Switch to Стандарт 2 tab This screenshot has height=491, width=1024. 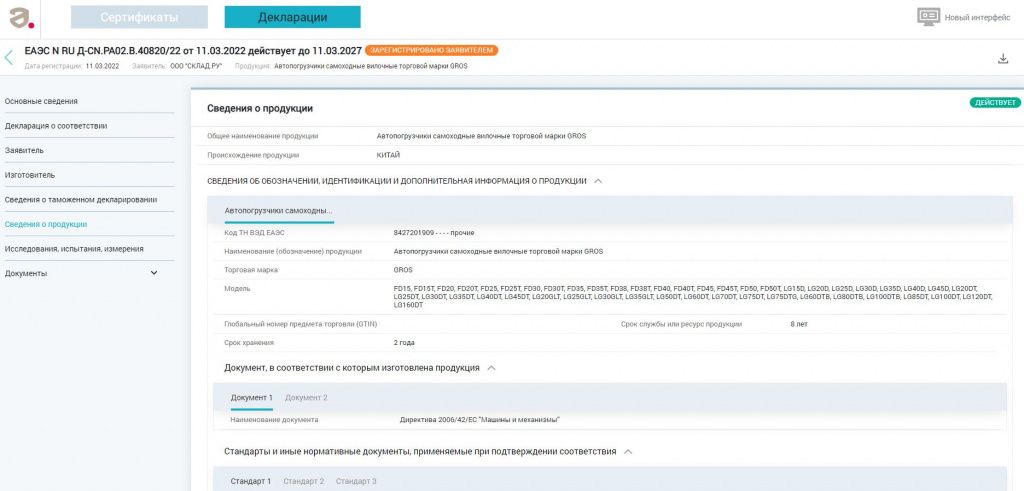pos(304,481)
